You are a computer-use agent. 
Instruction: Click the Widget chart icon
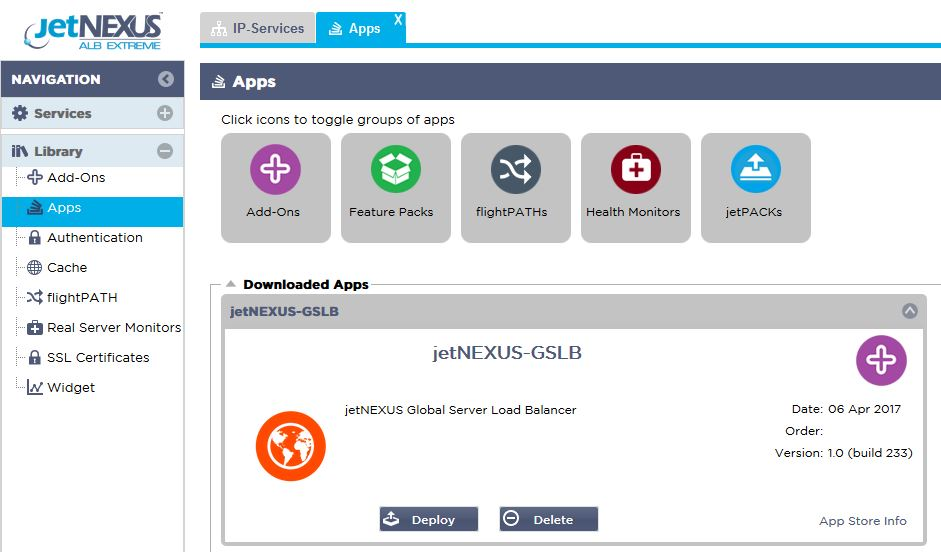(35, 388)
